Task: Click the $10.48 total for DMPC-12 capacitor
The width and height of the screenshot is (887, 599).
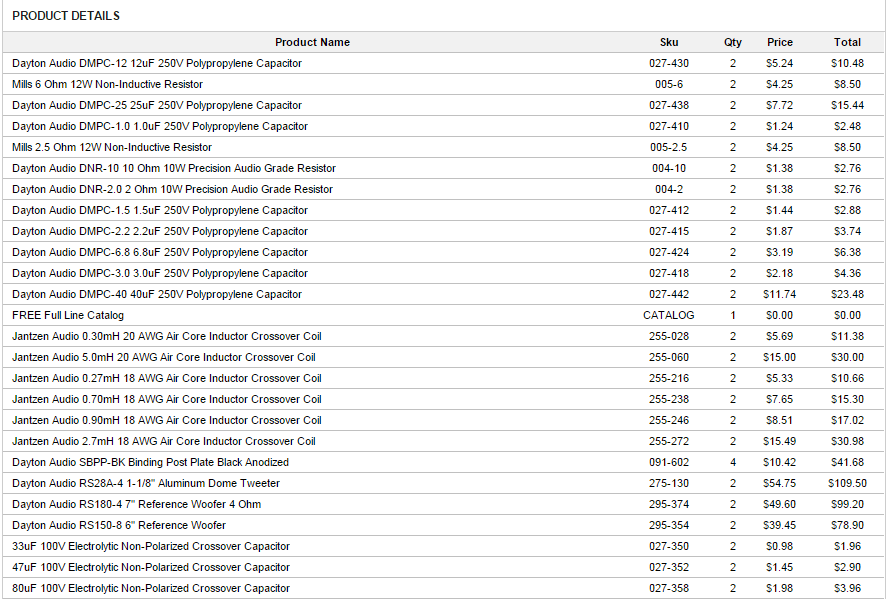Action: [847, 63]
